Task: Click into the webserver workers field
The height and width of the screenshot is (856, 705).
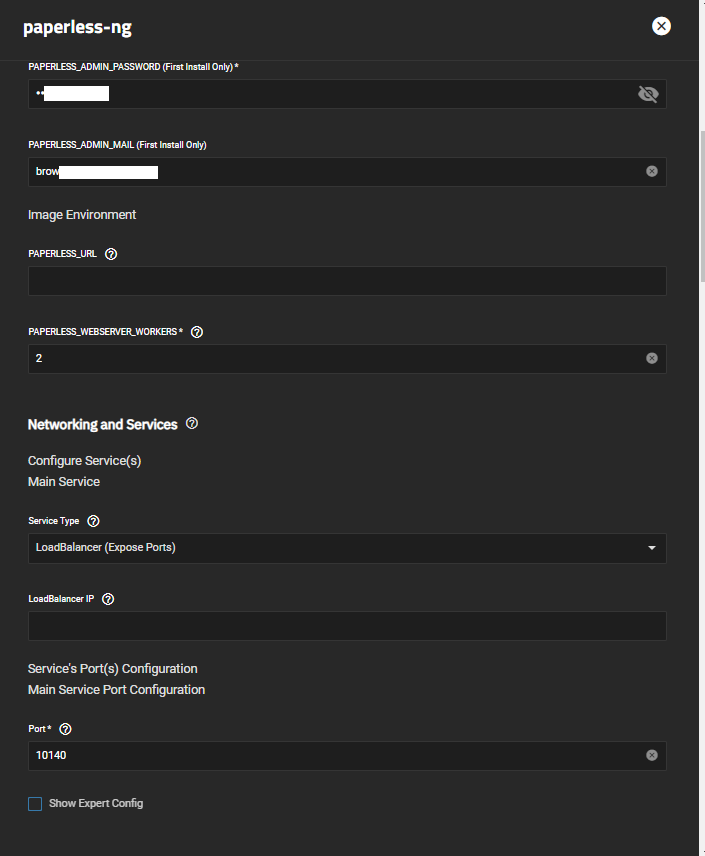Action: (336, 359)
